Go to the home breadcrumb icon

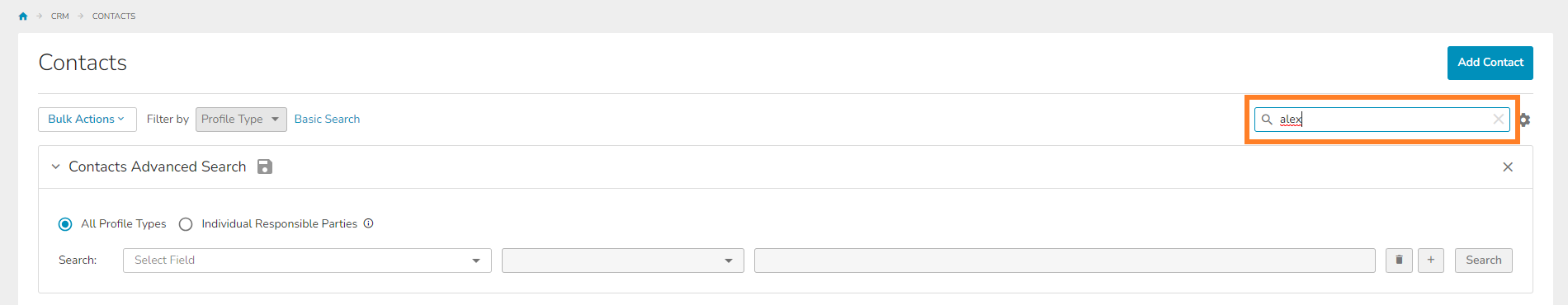point(23,16)
